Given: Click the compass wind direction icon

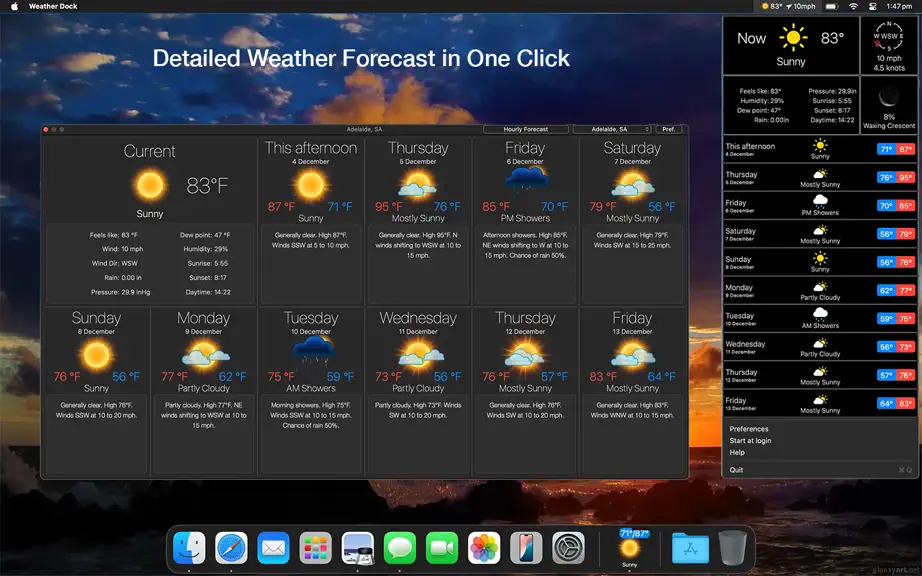Looking at the screenshot, I should 888,36.
